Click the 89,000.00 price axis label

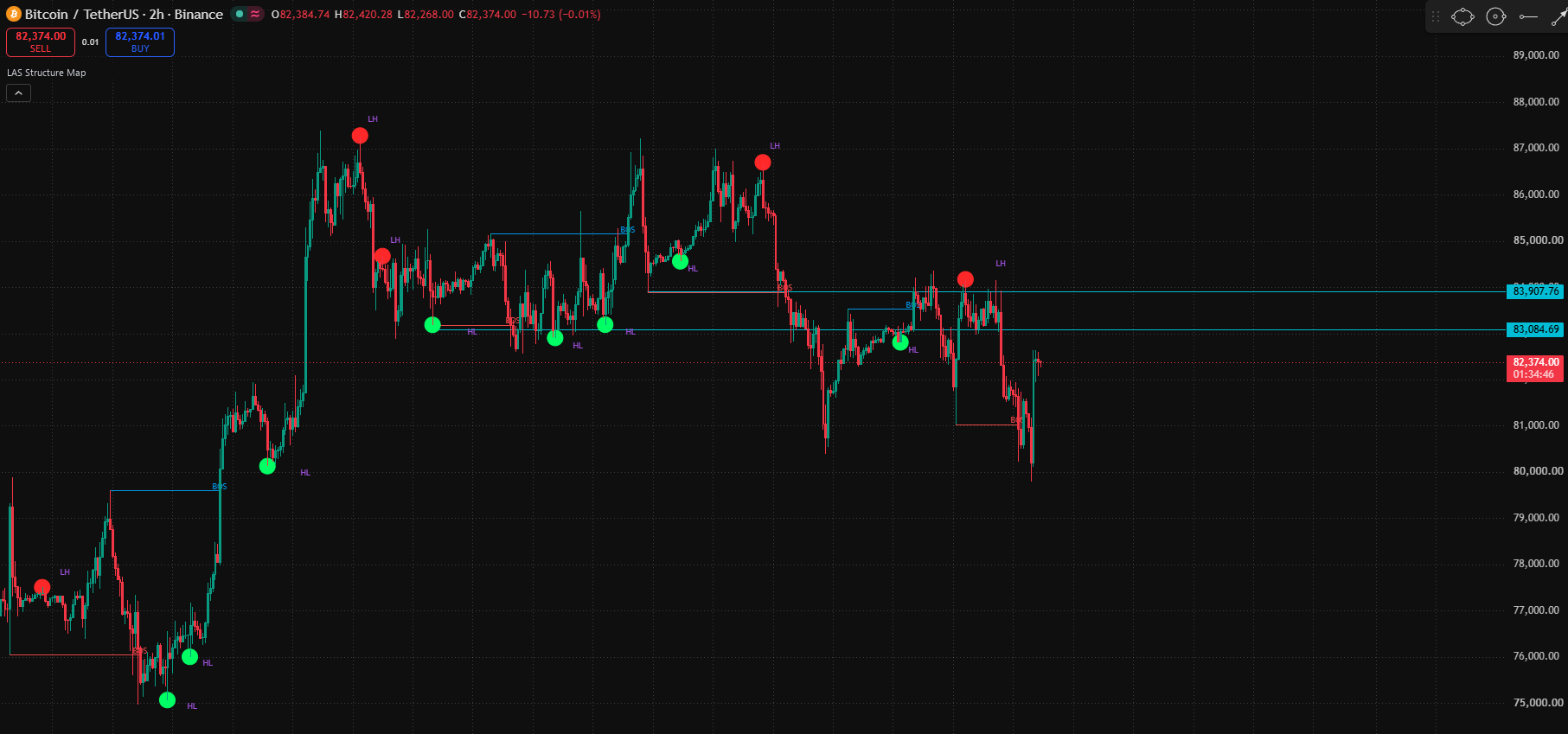point(1536,55)
